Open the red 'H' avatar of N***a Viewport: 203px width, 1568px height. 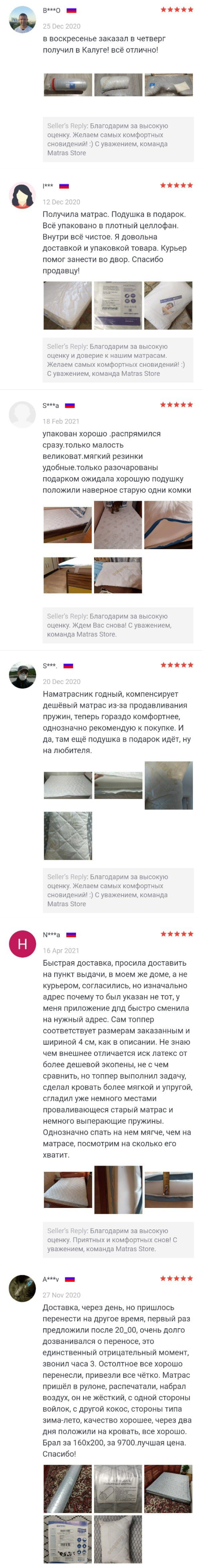[23, 944]
